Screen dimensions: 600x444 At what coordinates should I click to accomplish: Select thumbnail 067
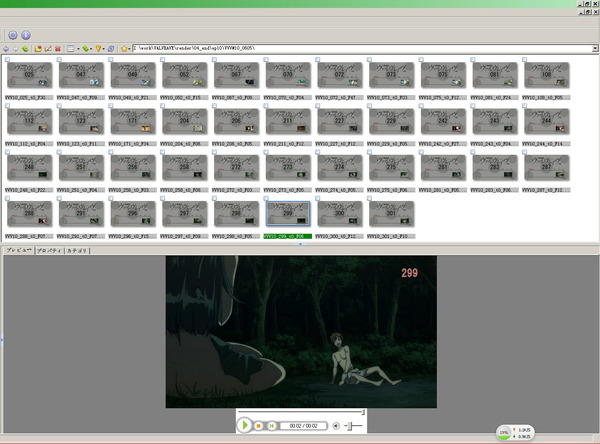click(236, 75)
